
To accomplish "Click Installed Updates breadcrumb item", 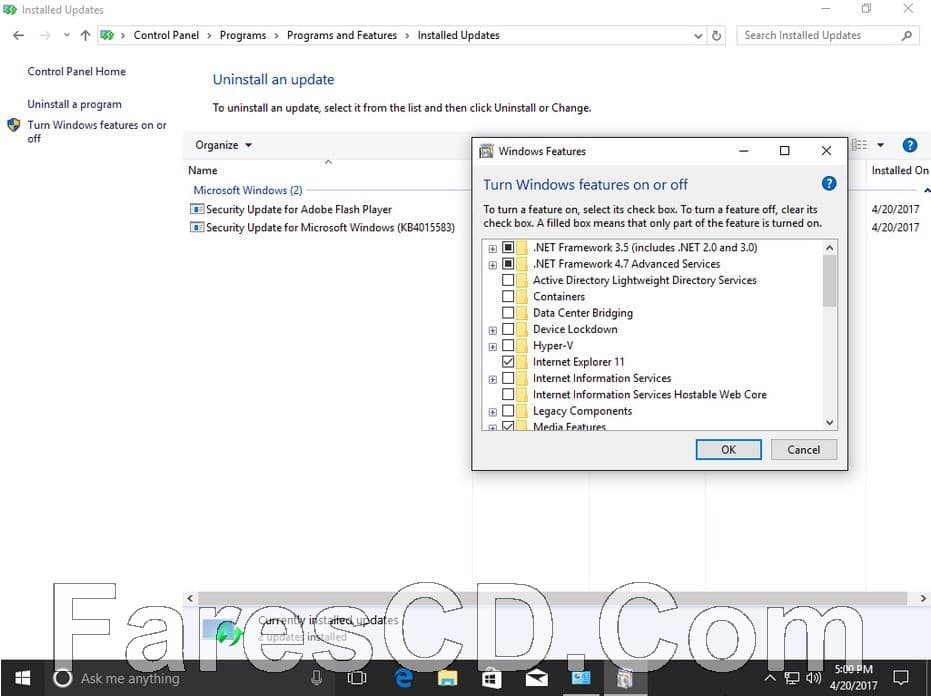I will (x=458, y=35).
